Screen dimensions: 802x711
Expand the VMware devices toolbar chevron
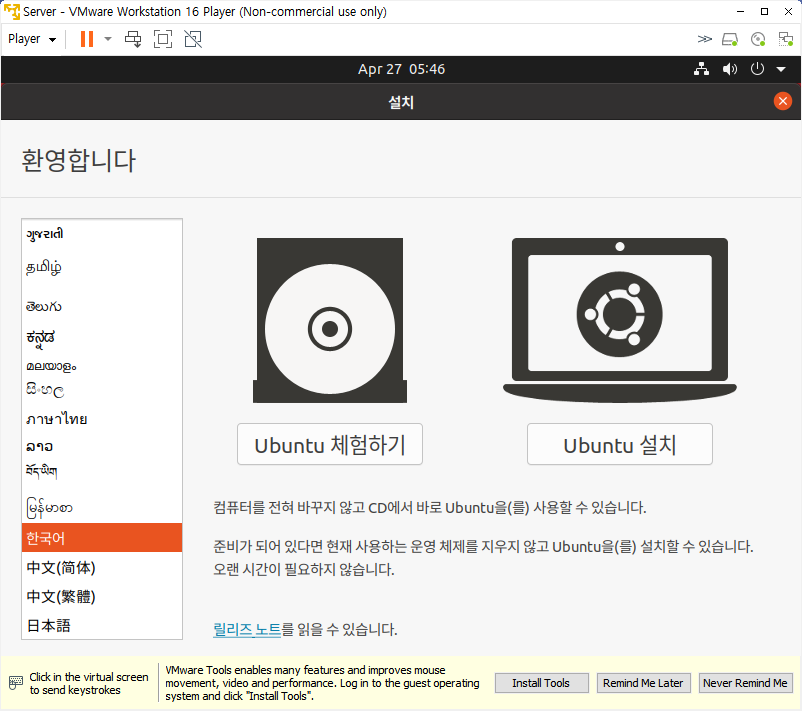click(x=704, y=39)
